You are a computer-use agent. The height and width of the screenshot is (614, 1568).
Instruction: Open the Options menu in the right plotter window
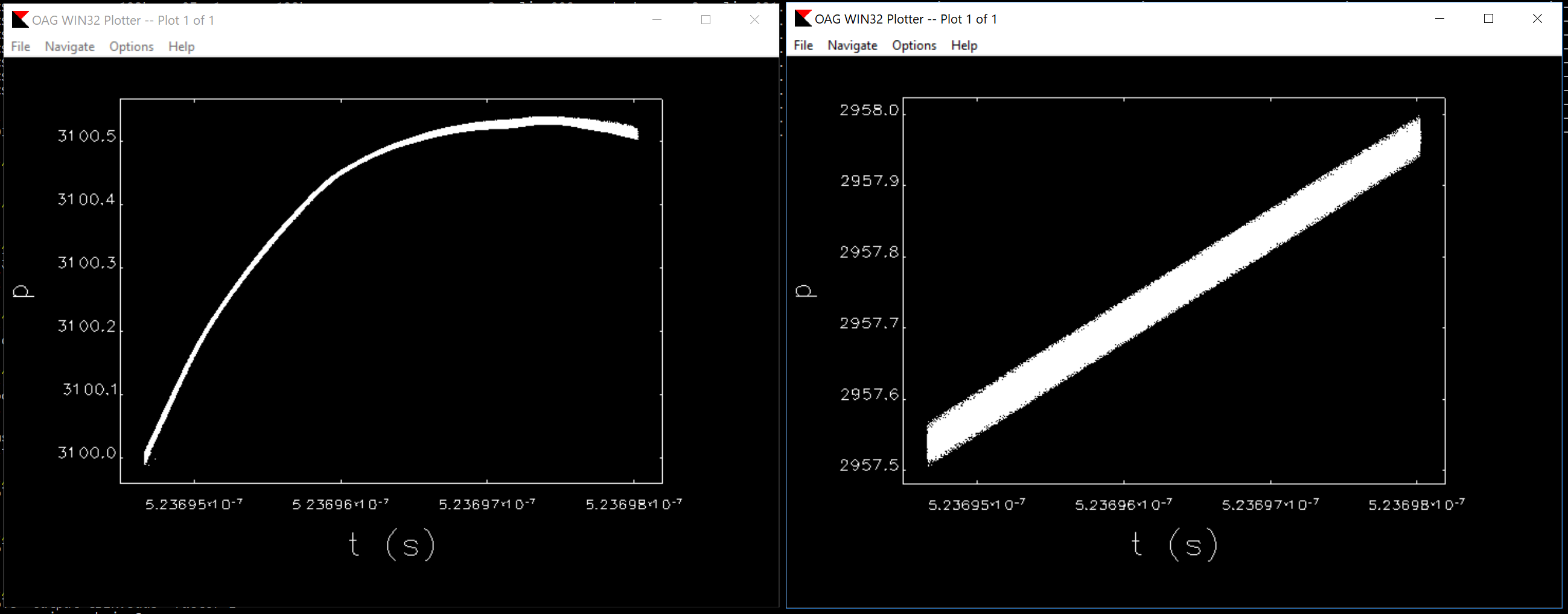click(914, 46)
